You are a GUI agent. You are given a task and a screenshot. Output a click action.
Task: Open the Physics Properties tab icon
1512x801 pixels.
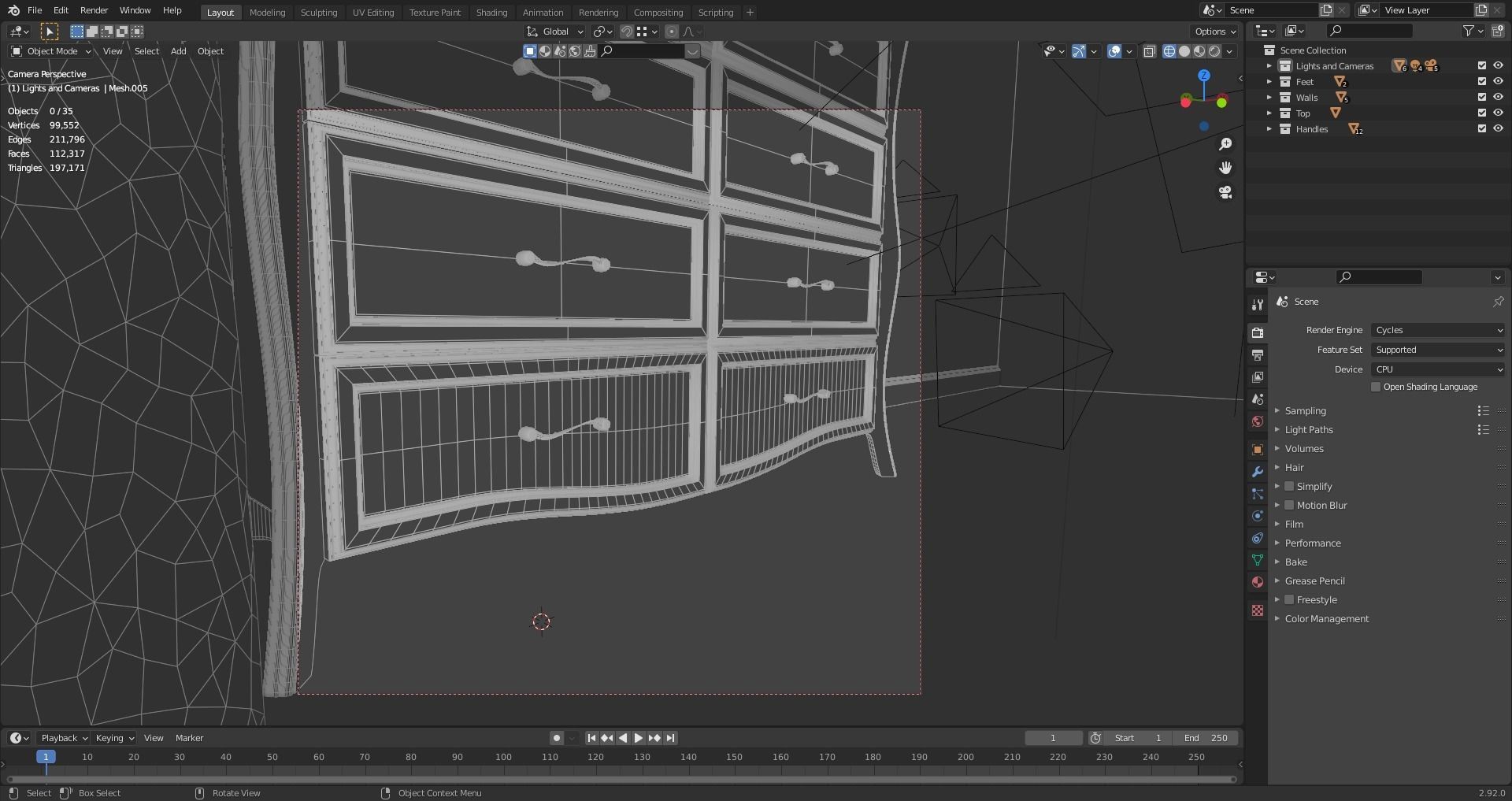click(x=1258, y=516)
